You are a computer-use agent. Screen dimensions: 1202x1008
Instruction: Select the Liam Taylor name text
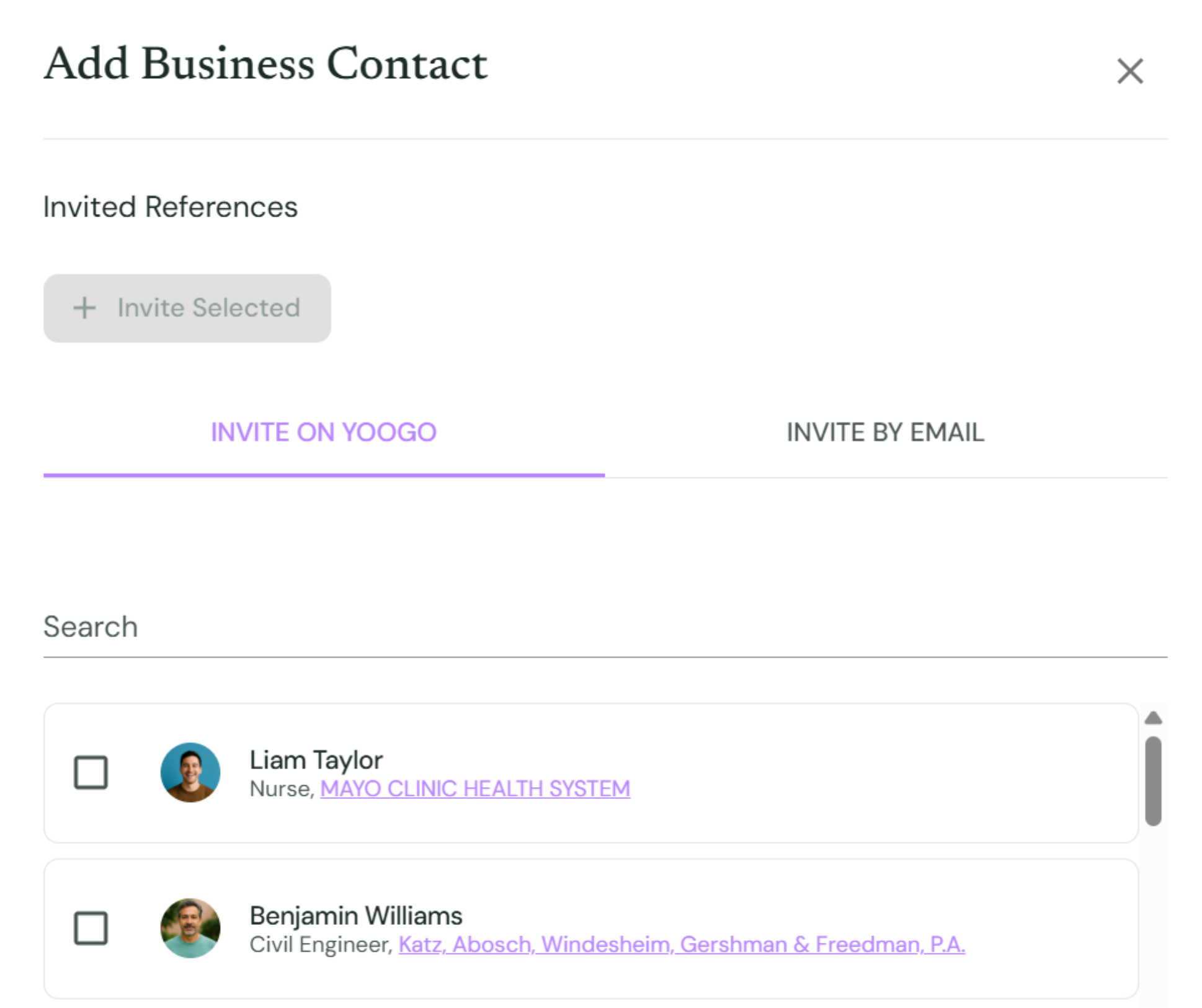(316, 760)
